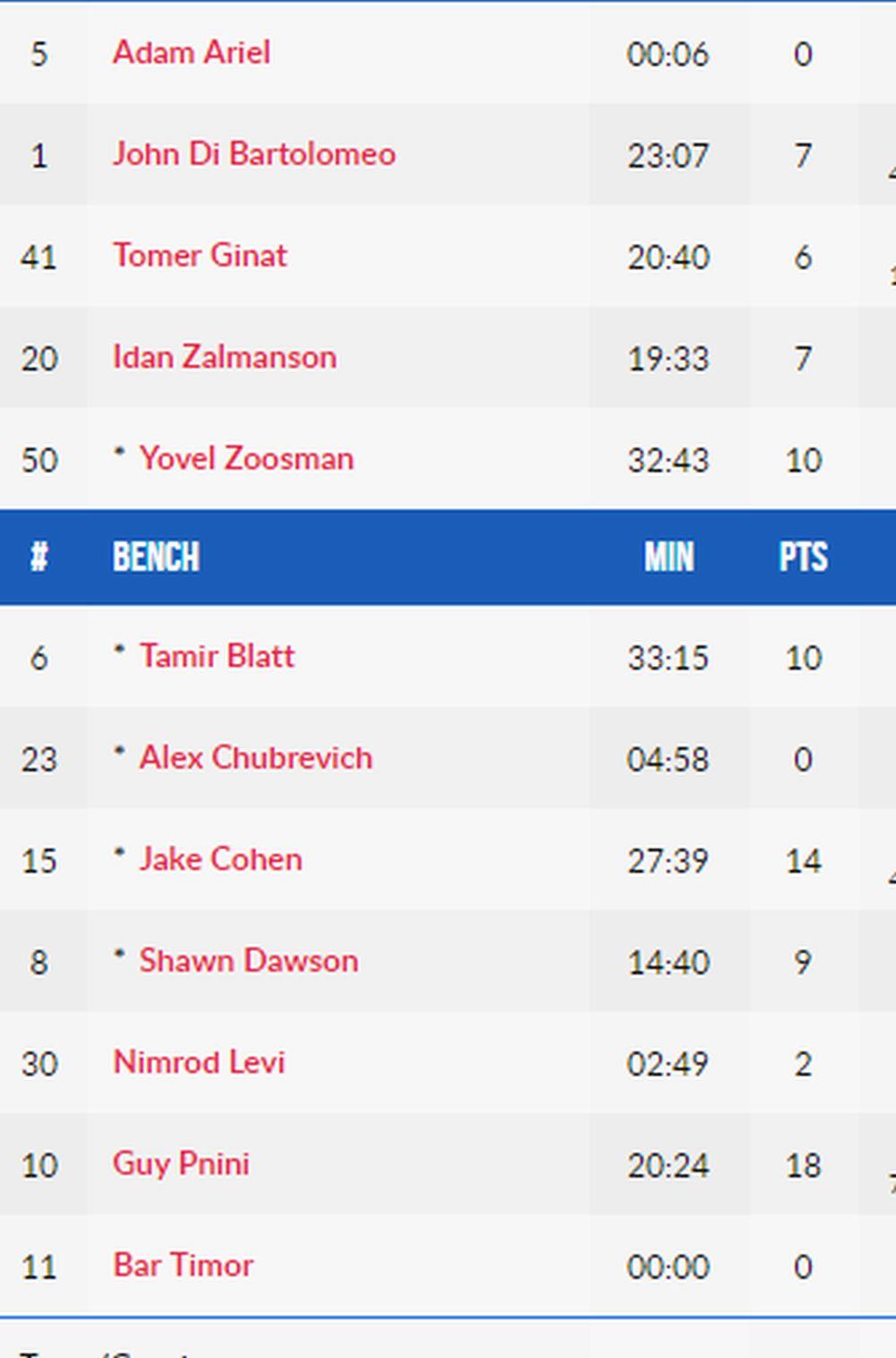
Task: Select Jake Cohen from the bench list
Action: (220, 860)
